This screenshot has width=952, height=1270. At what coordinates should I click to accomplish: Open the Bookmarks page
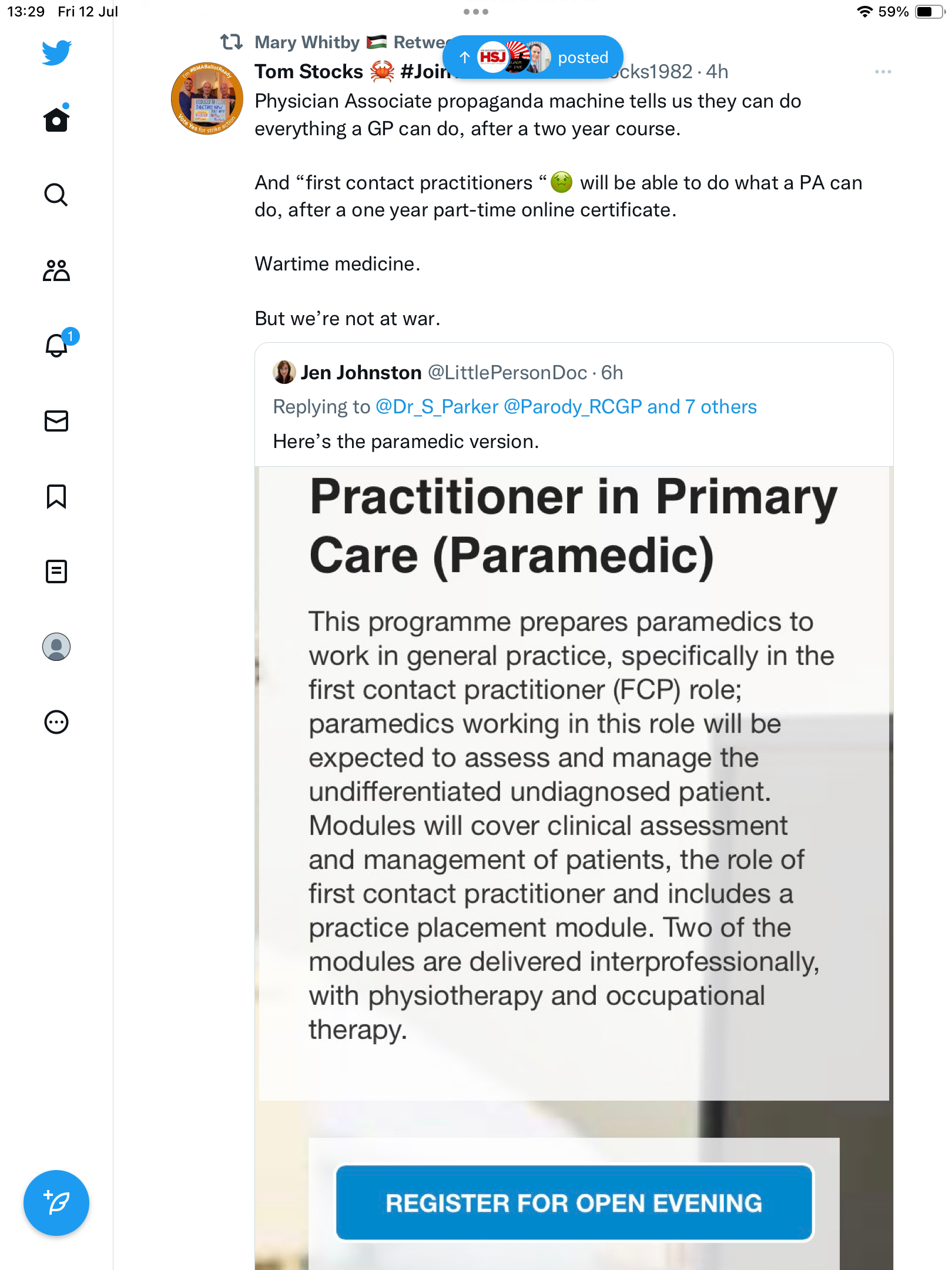tap(56, 496)
